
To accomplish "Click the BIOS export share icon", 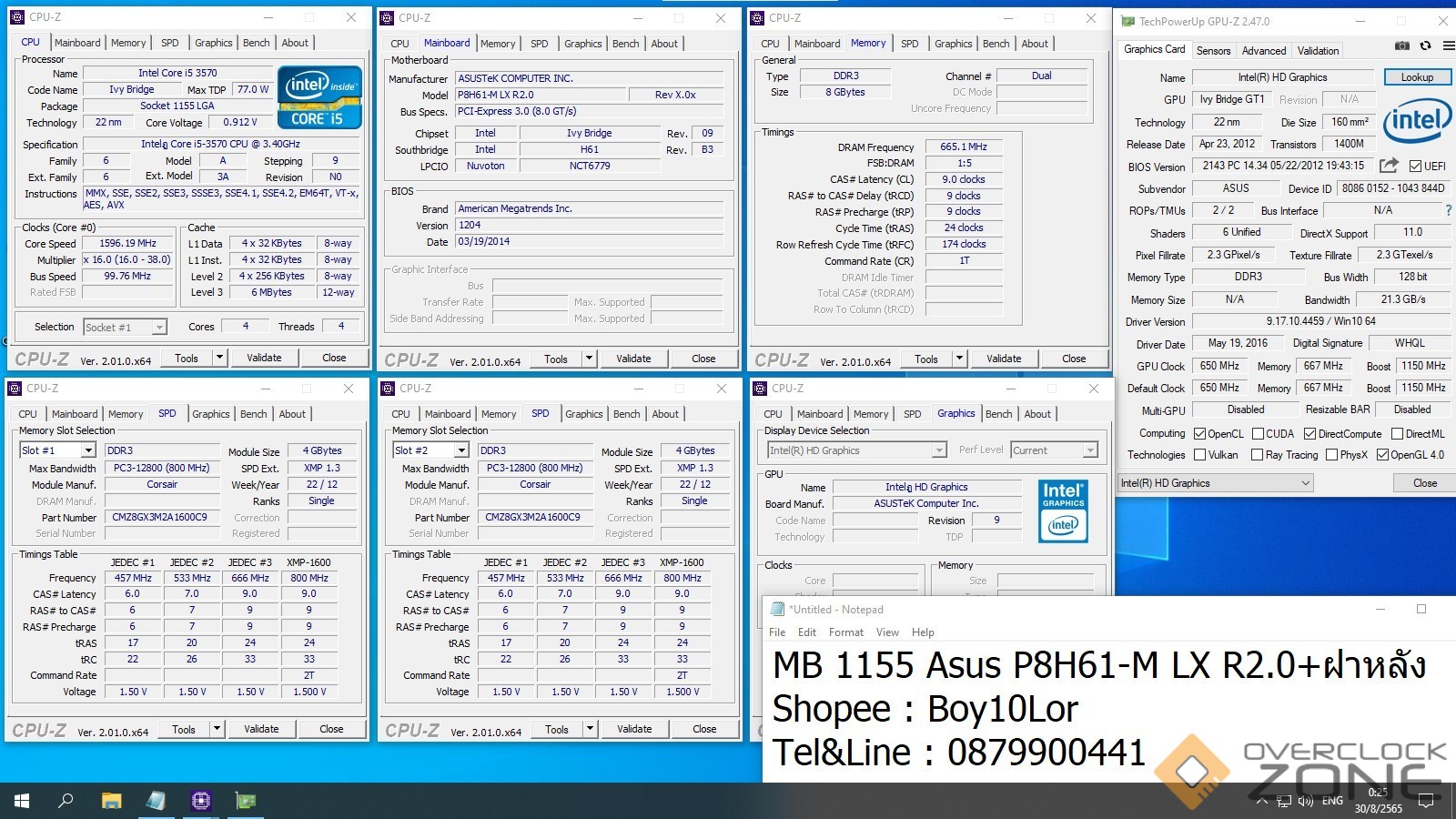I will tap(1389, 166).
